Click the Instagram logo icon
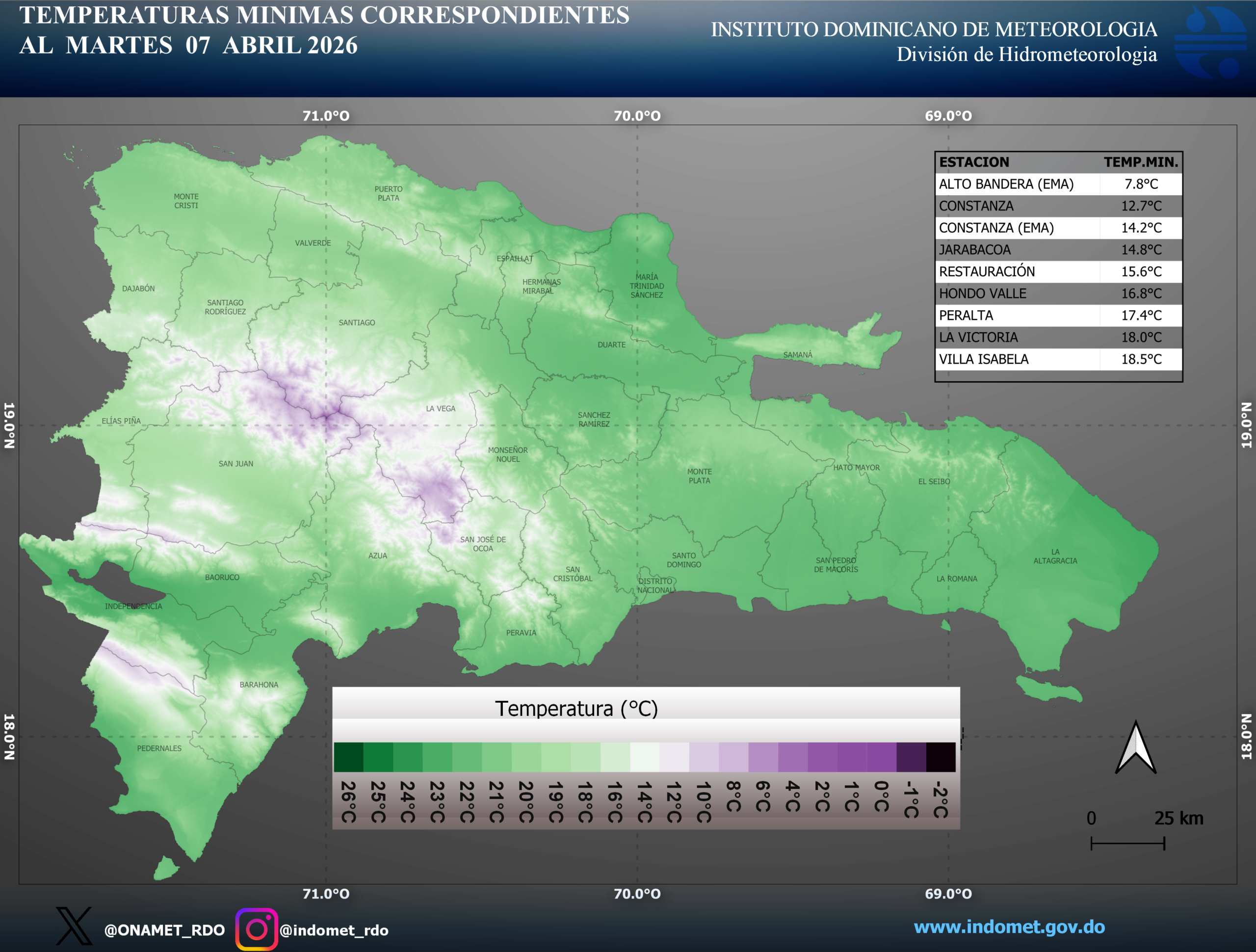This screenshot has height=952, width=1256. tap(257, 929)
